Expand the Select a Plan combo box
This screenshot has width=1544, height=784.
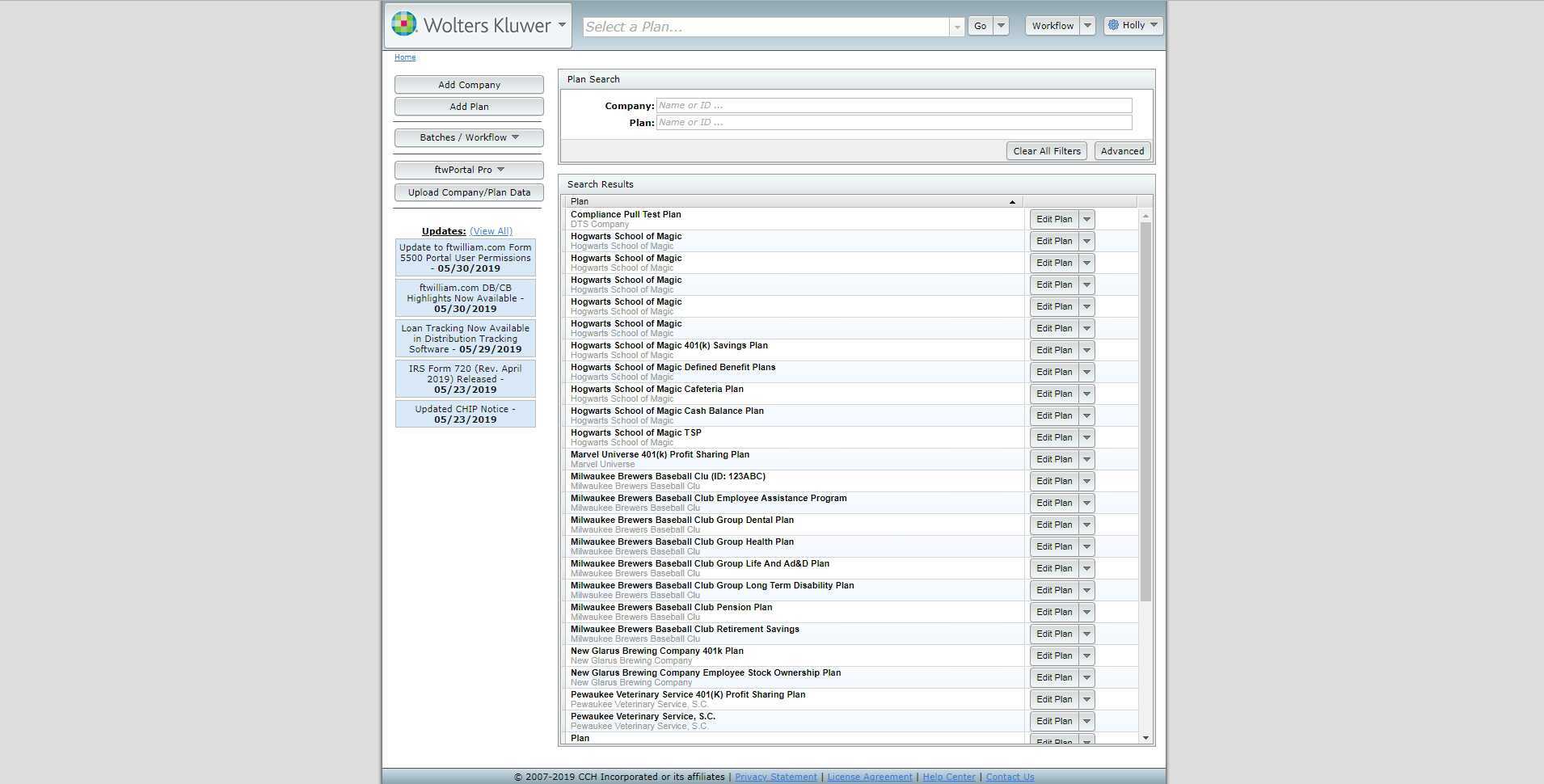957,27
